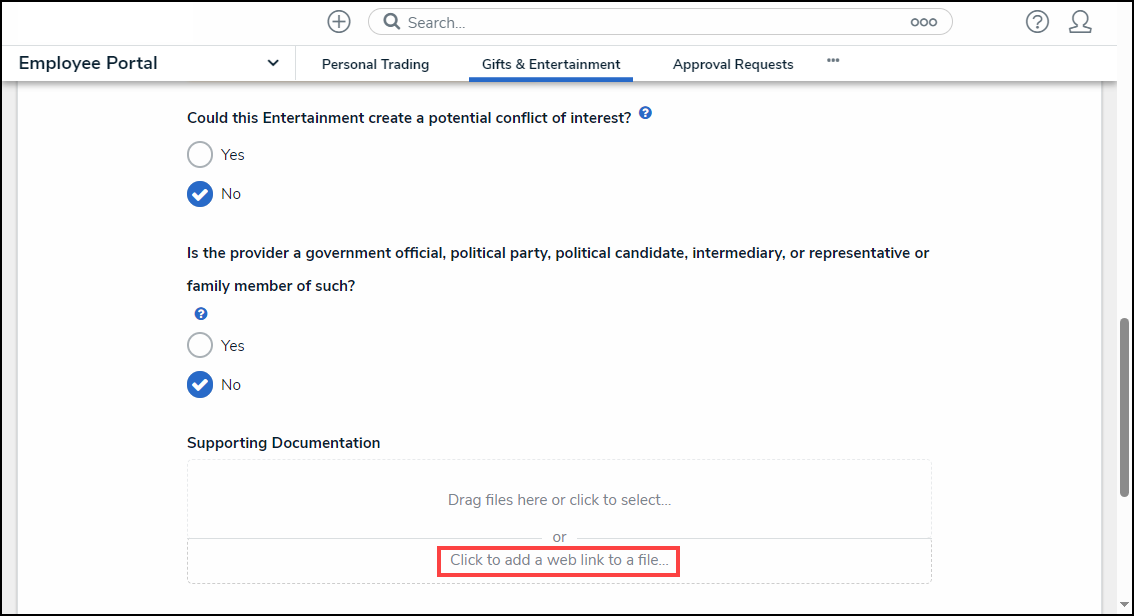Select No for government official provider

200,385
